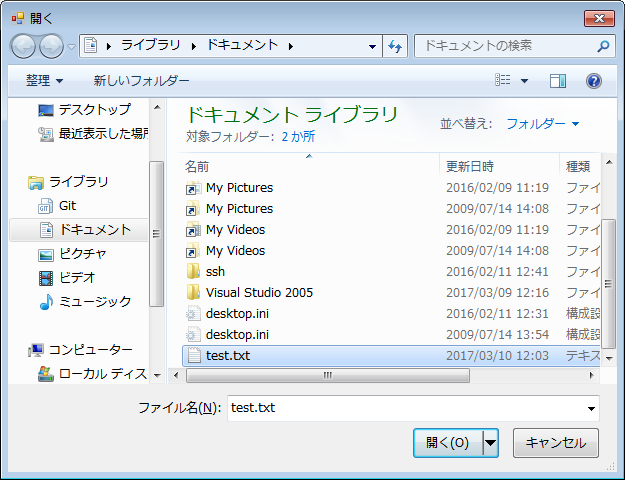The image size is (625, 480).
Task: Select desktop.ini dated 2009/07/14
Action: (391, 335)
